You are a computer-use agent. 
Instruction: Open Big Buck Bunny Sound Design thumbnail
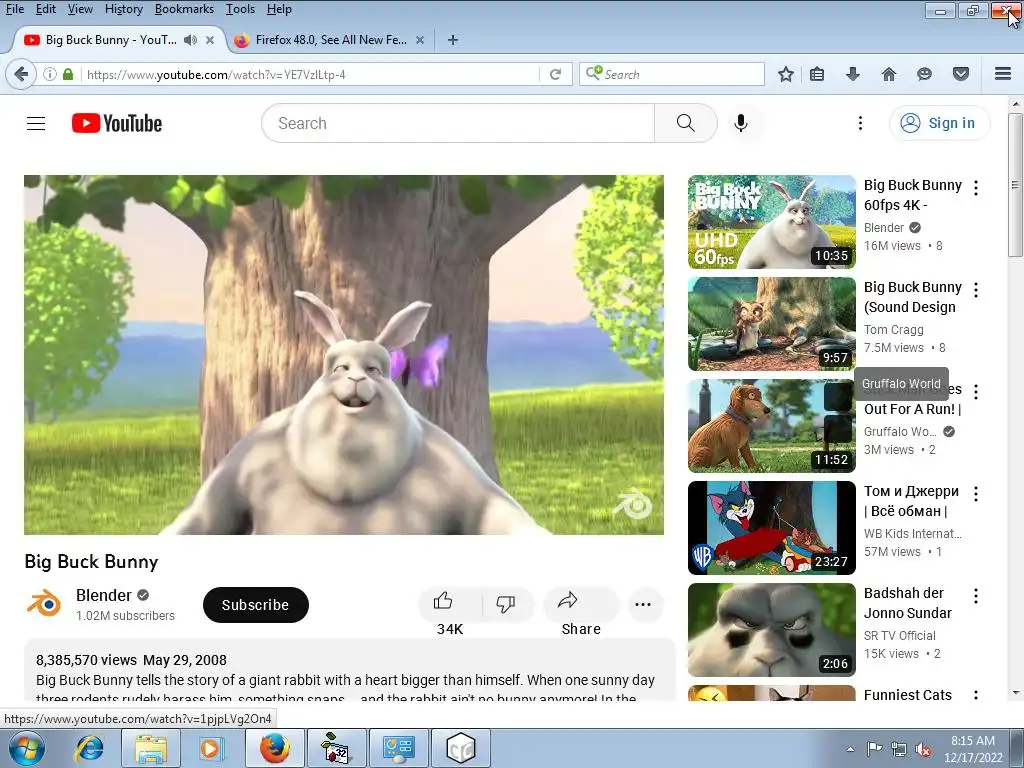point(771,324)
